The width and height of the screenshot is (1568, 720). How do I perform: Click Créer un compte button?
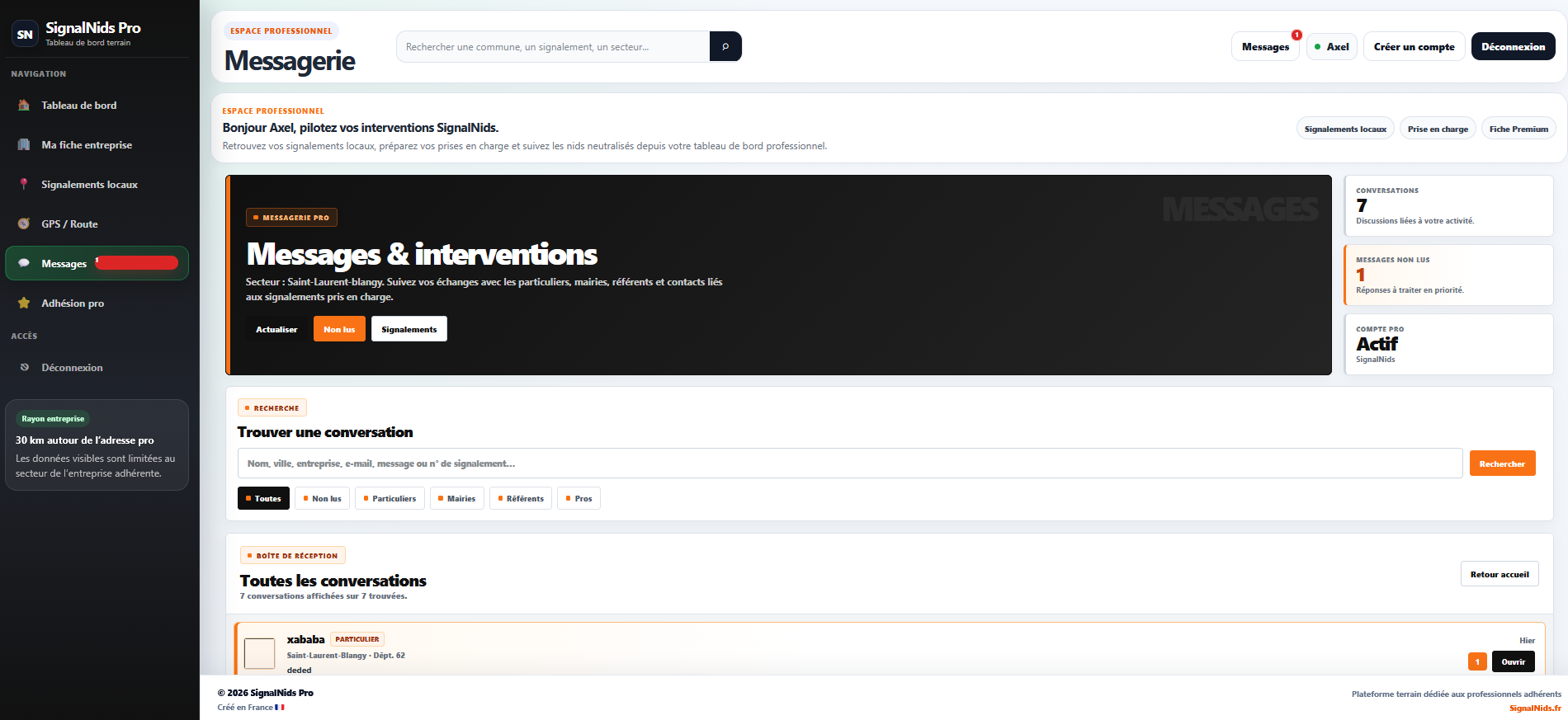1414,47
